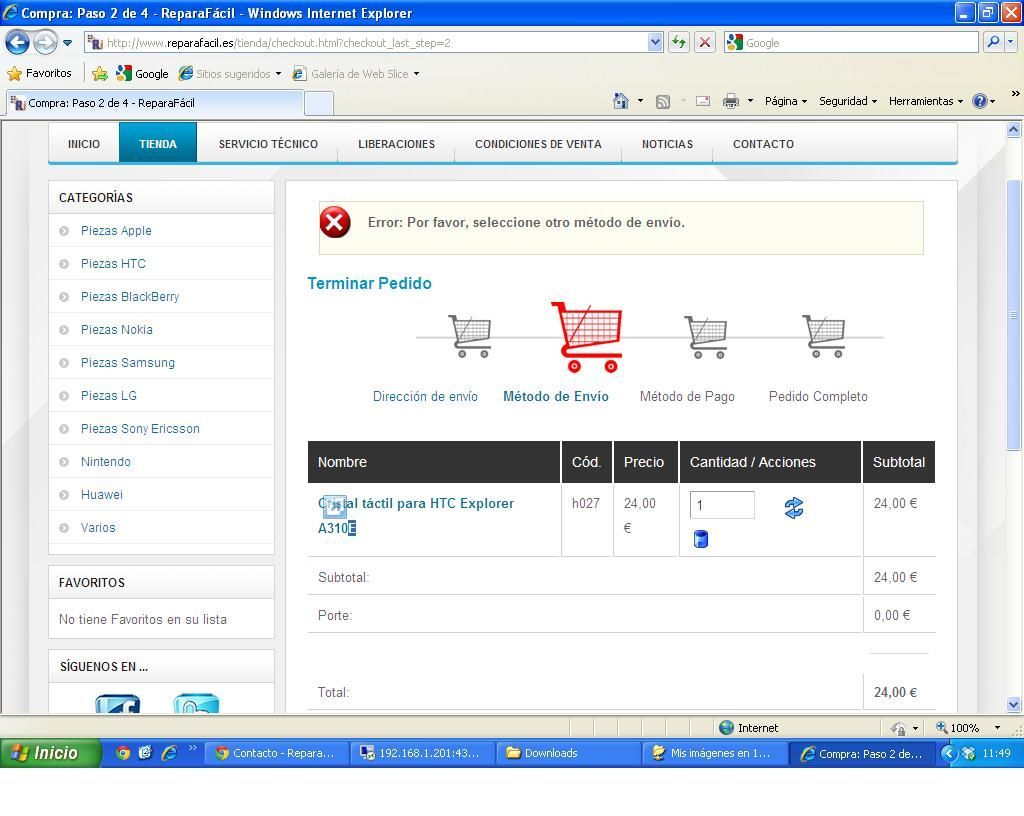Image resolution: width=1024 pixels, height=816 pixels.
Task: Click the Help question mark icon
Action: [980, 101]
